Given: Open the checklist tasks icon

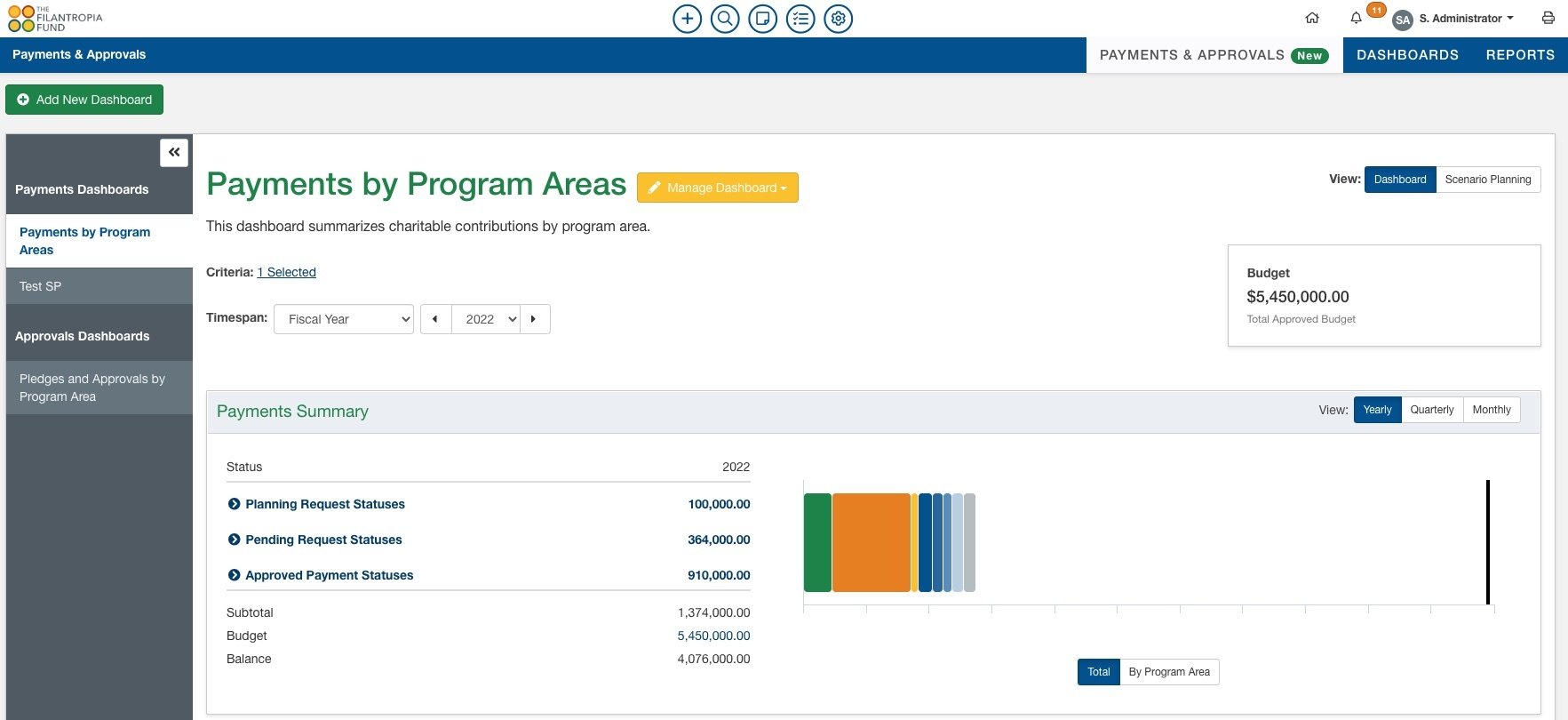Looking at the screenshot, I should coord(800,19).
